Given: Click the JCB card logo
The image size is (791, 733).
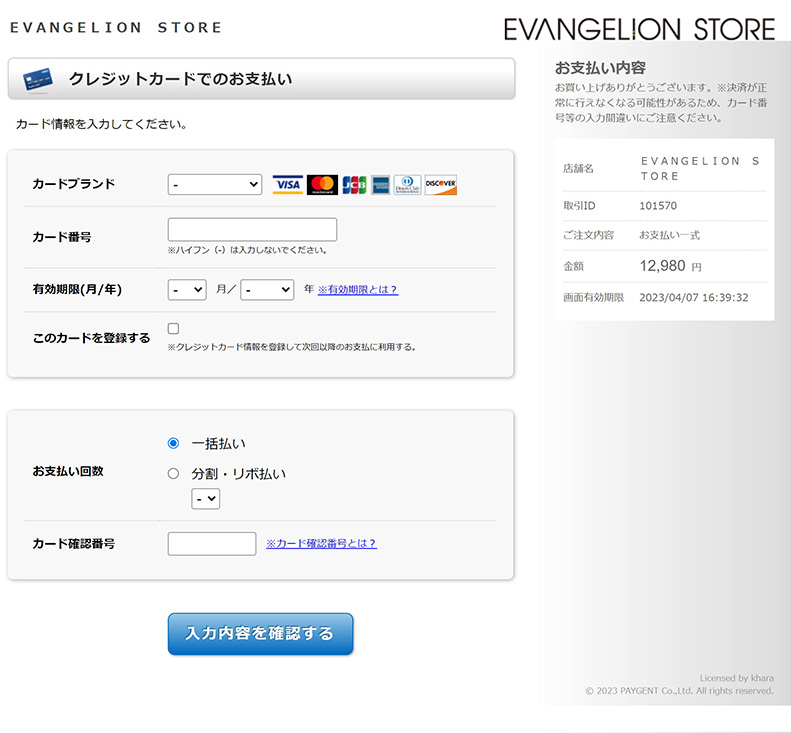Looking at the screenshot, I should coord(354,185).
